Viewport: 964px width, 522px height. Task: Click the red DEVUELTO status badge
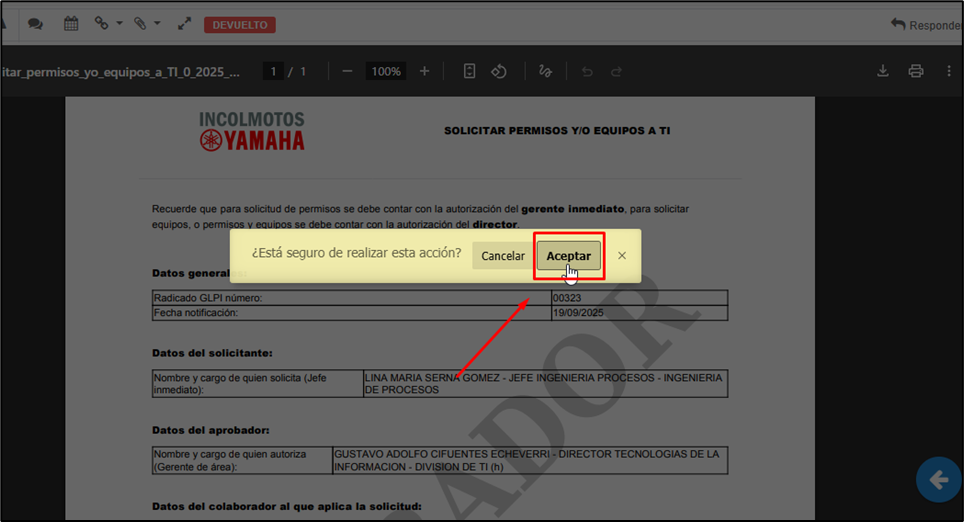click(x=240, y=25)
